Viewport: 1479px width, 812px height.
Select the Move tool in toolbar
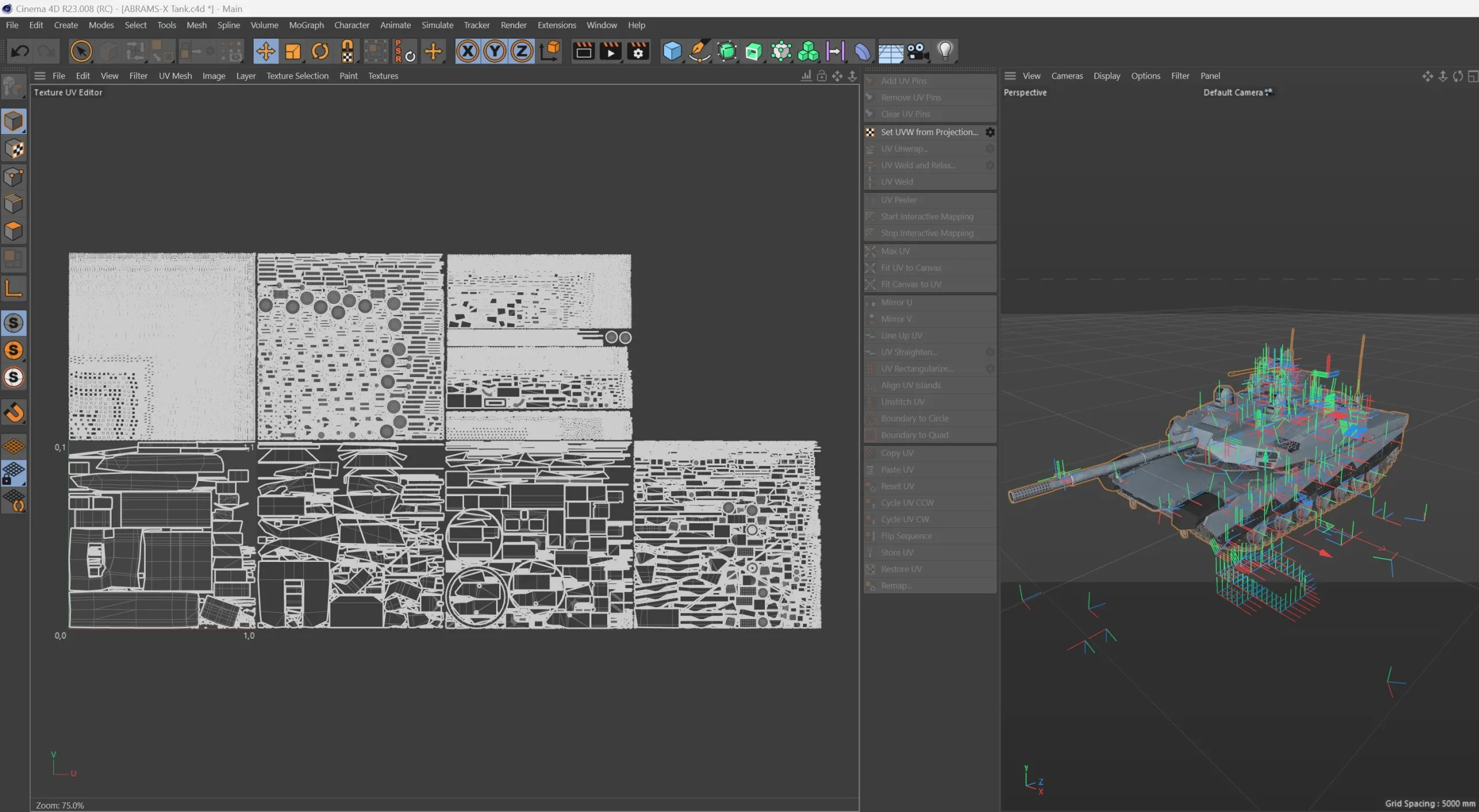[x=265, y=51]
